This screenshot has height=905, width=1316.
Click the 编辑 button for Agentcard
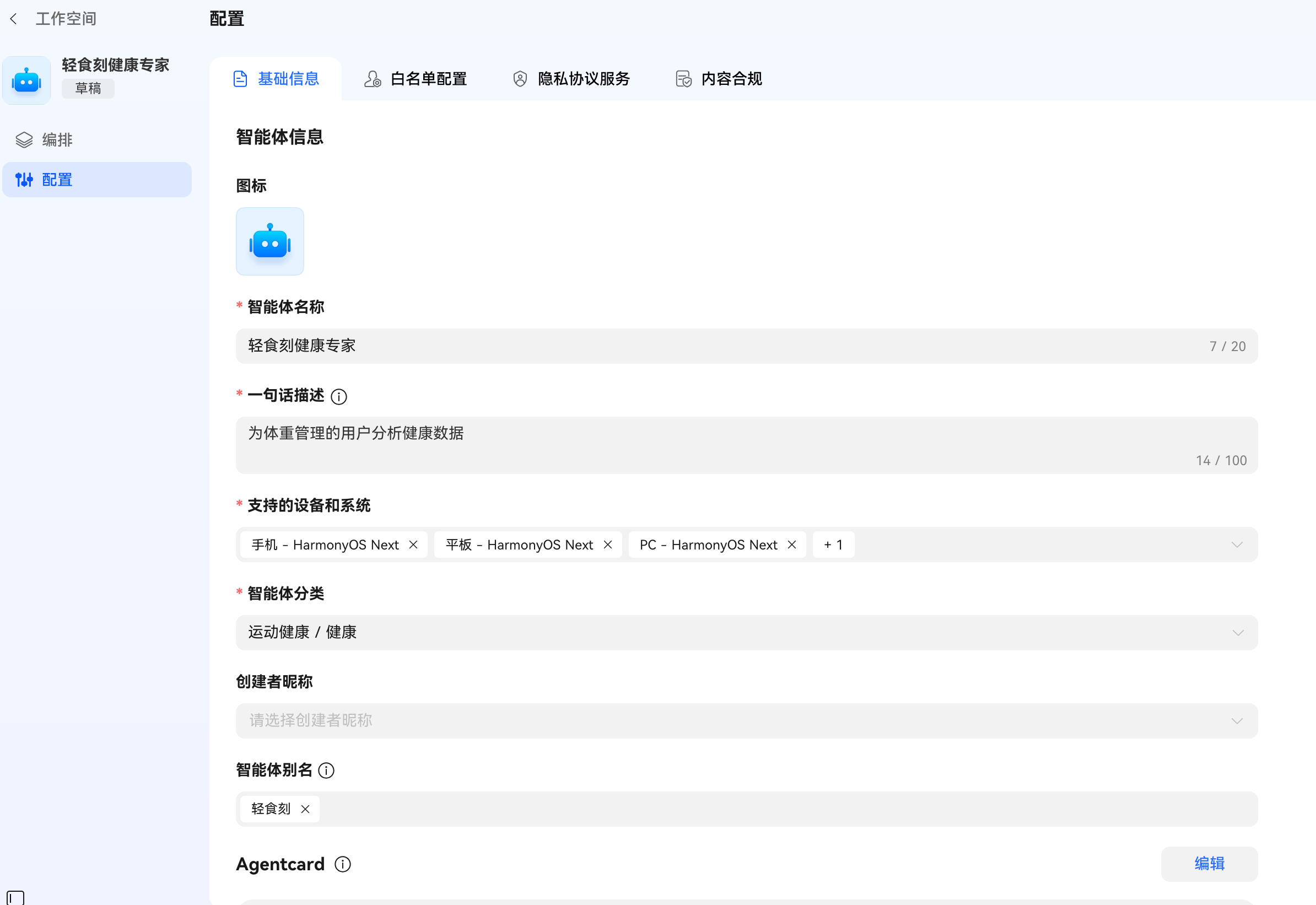pos(1209,864)
